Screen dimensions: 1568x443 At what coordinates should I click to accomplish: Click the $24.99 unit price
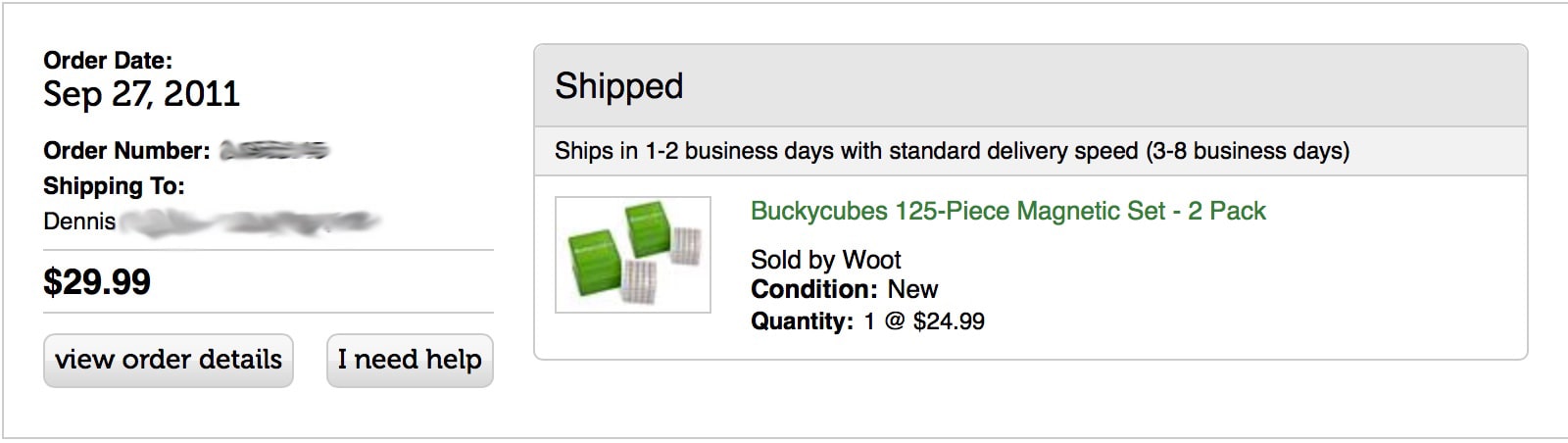948,321
